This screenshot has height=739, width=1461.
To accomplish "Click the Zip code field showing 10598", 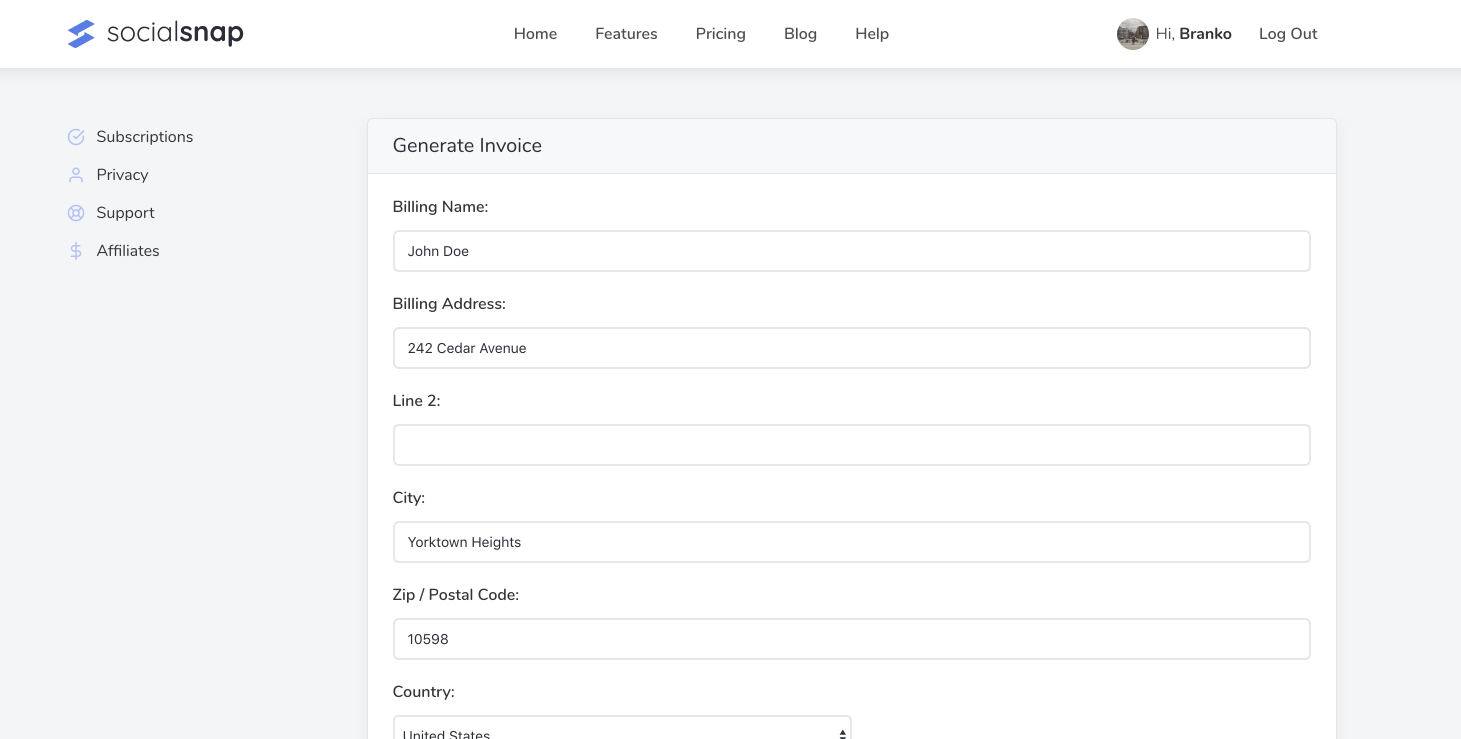I will tap(851, 639).
